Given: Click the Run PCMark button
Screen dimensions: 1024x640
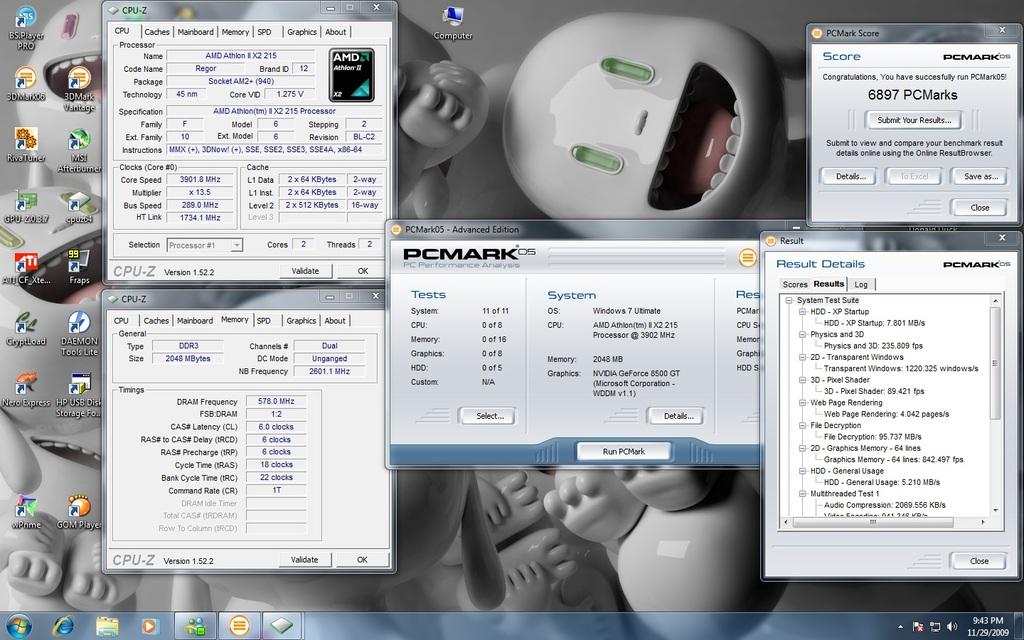Looking at the screenshot, I should pos(624,451).
